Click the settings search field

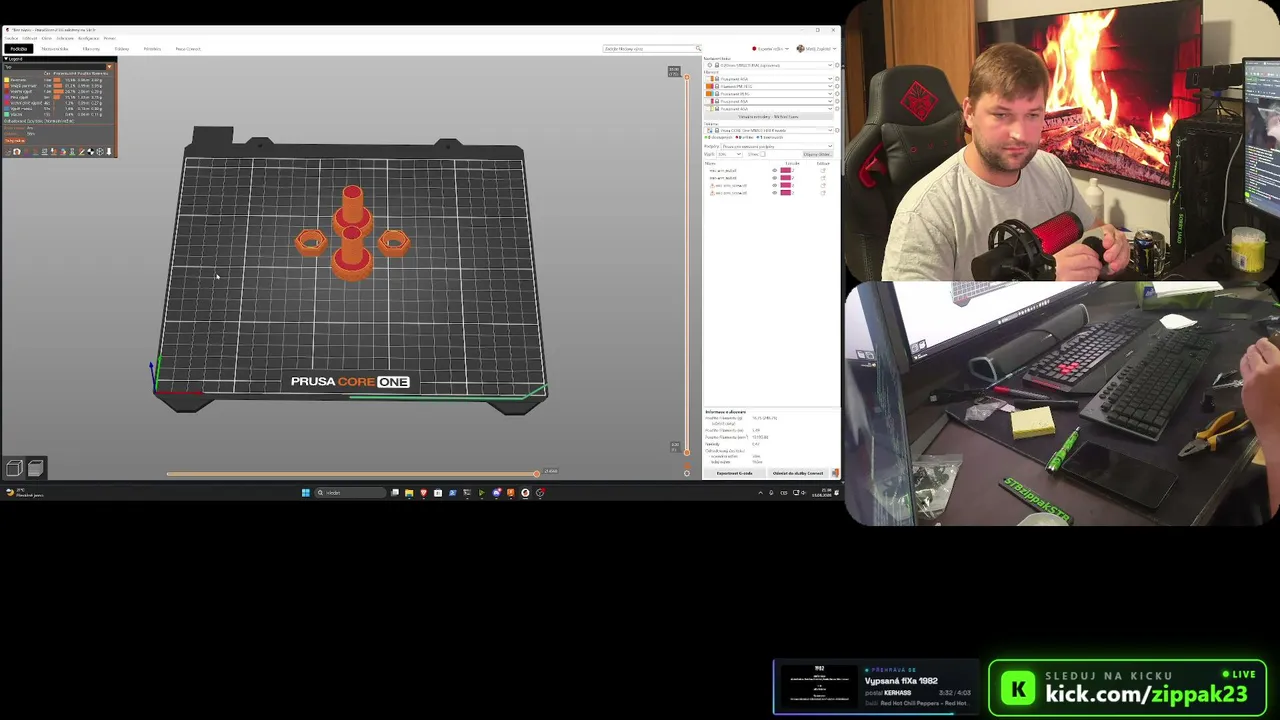(x=652, y=49)
